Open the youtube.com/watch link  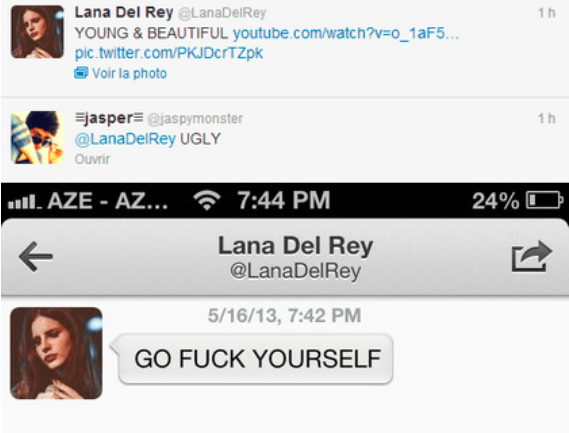(x=346, y=33)
